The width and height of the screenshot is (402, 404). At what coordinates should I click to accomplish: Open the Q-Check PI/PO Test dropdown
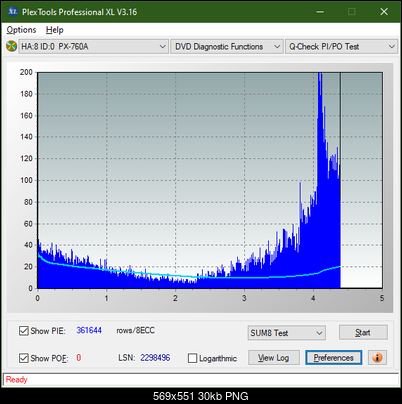[341, 47]
